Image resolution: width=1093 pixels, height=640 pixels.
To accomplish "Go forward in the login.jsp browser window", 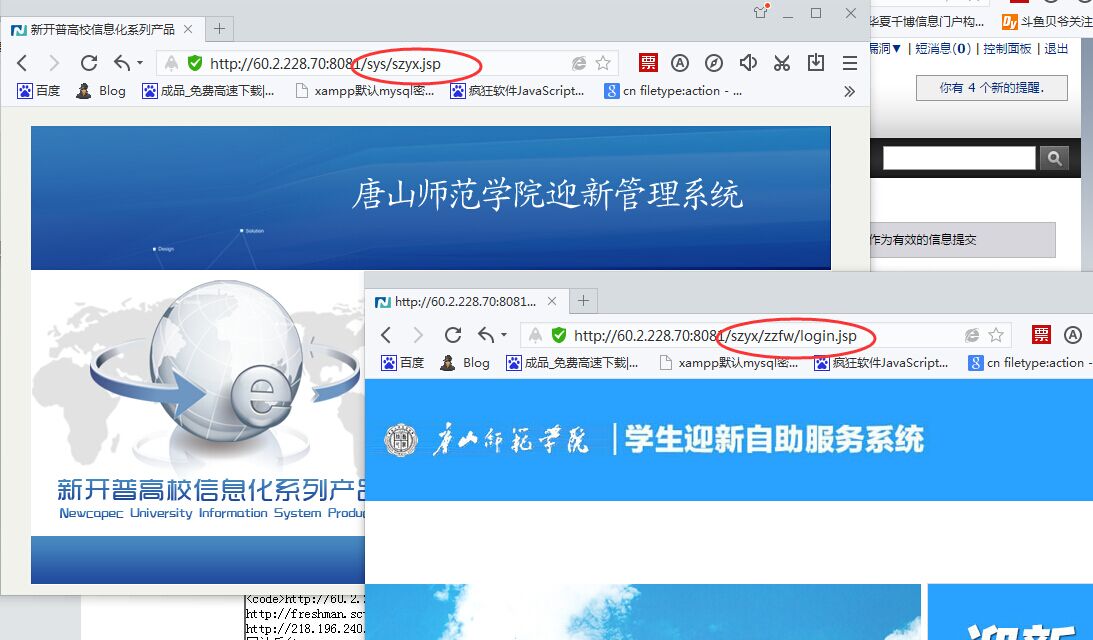I will point(418,335).
